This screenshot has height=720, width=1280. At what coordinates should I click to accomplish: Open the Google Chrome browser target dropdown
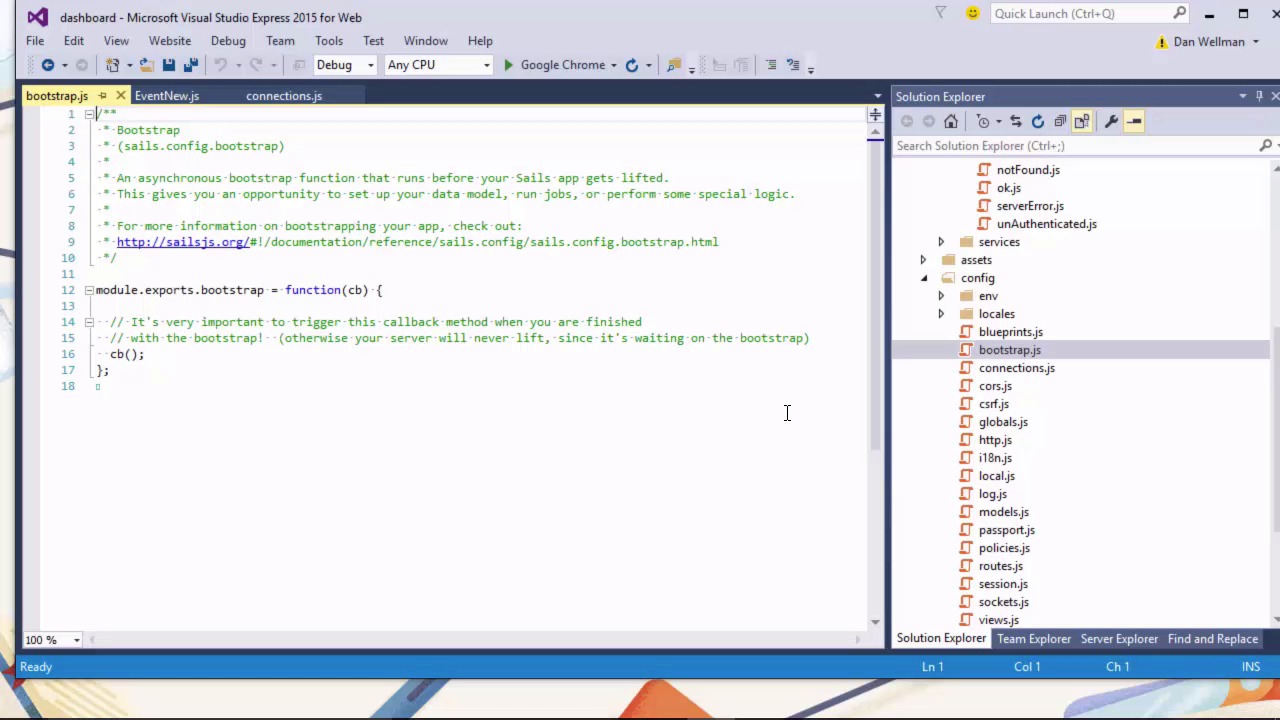pos(614,65)
